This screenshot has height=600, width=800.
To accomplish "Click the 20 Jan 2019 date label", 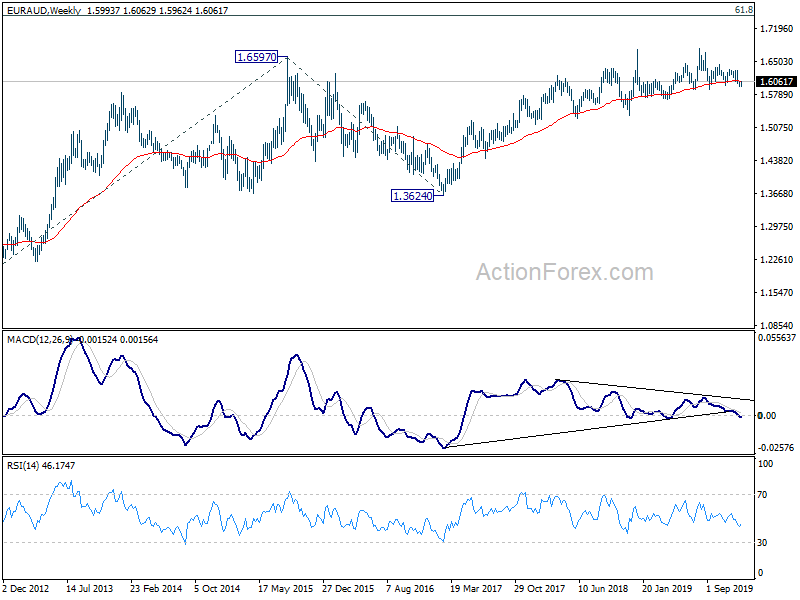I will pos(667,588).
